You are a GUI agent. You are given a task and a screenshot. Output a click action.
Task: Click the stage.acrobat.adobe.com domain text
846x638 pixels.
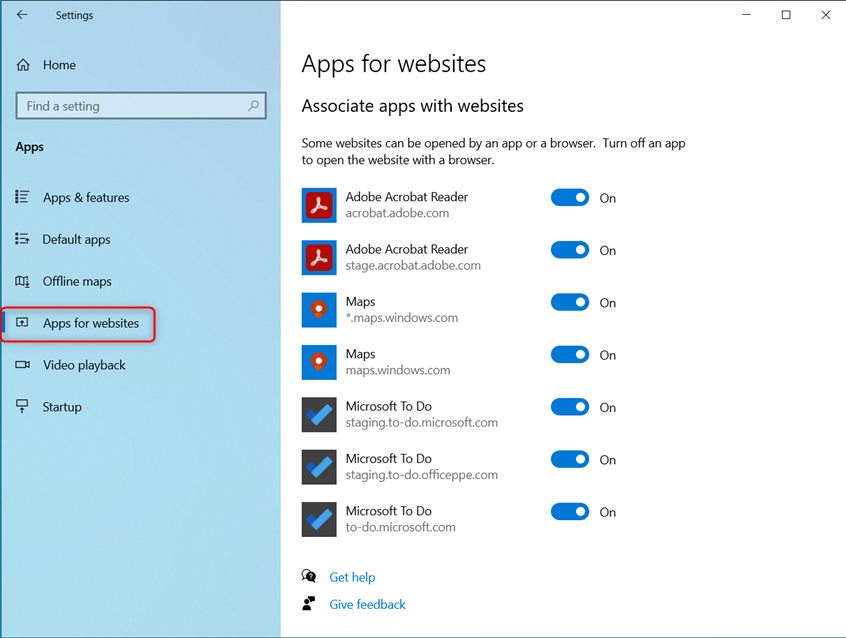[413, 266]
